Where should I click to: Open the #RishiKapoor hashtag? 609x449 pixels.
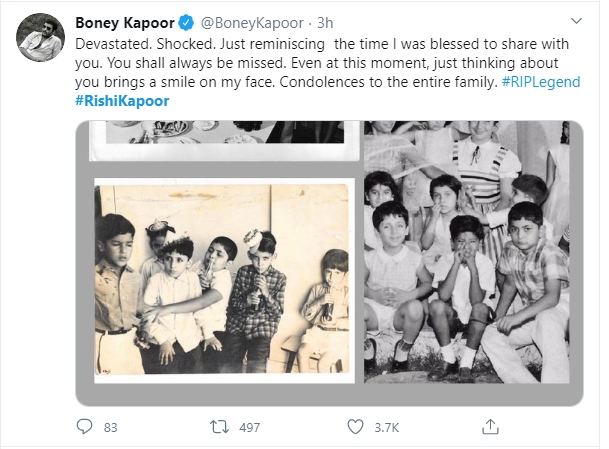(x=118, y=99)
